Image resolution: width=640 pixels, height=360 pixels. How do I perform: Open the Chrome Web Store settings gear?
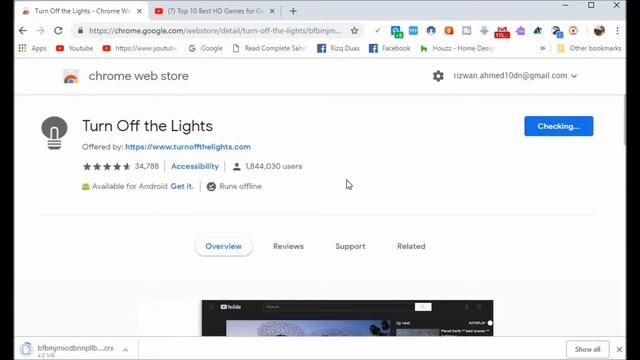[438, 76]
